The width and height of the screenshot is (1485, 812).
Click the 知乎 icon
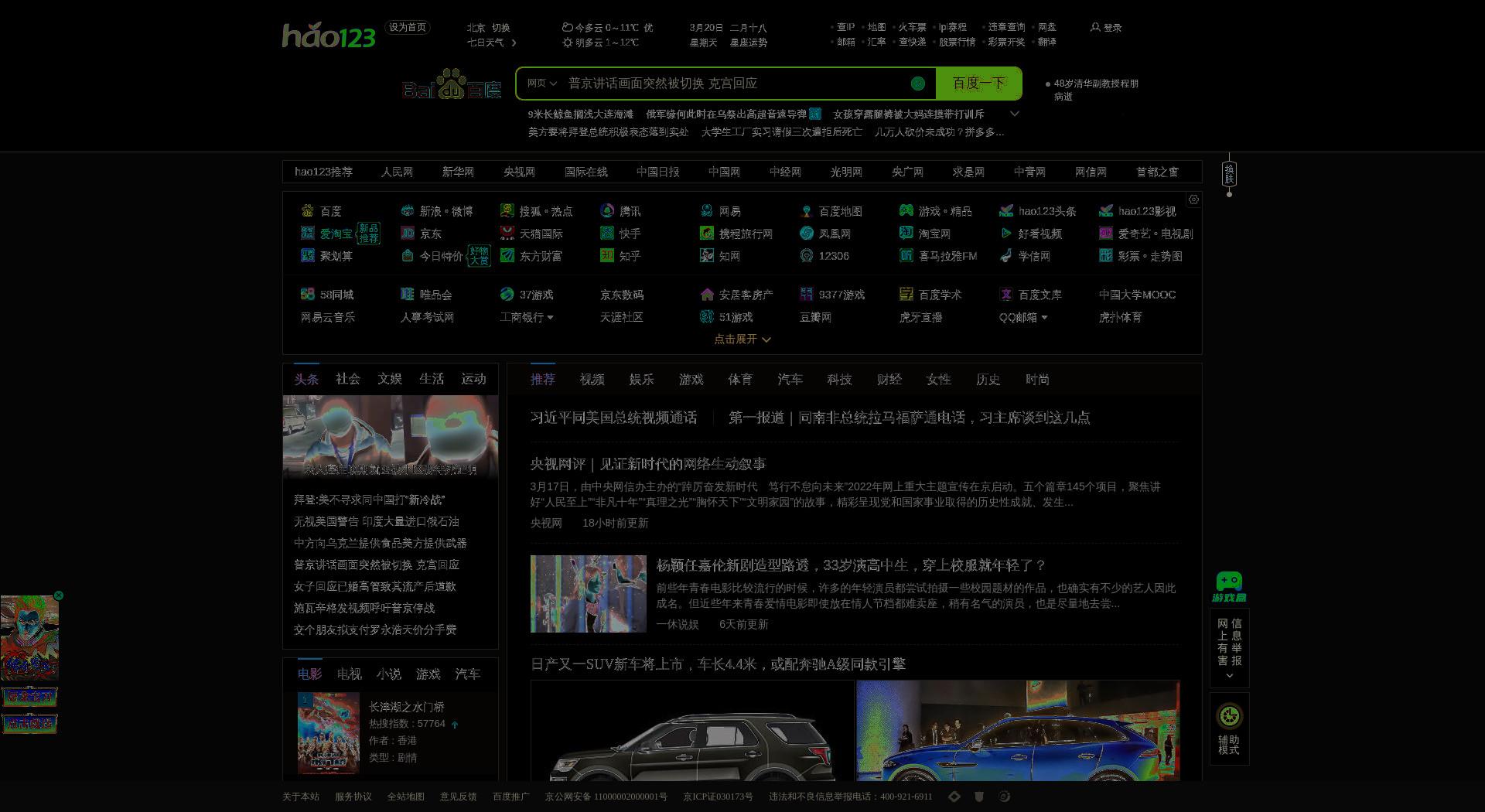click(606, 255)
